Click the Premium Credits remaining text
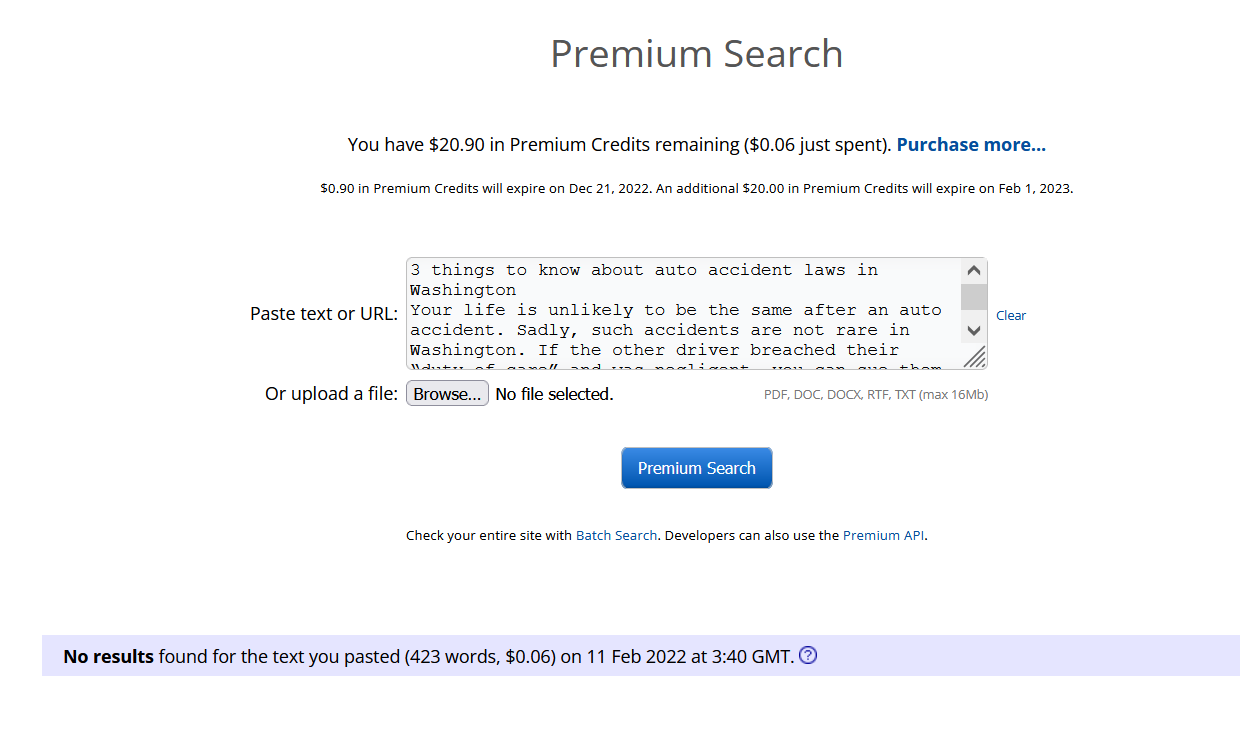The width and height of the screenshot is (1240, 741). (x=618, y=145)
